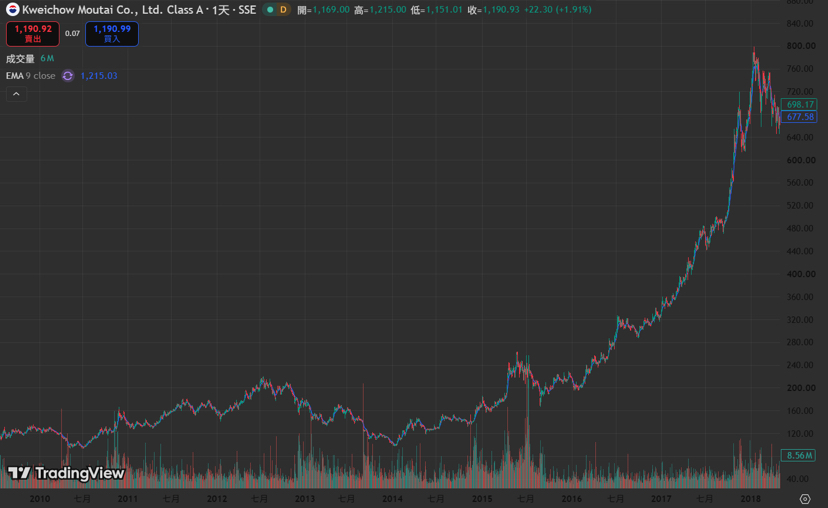Click the TradingView logo watermark

66,473
